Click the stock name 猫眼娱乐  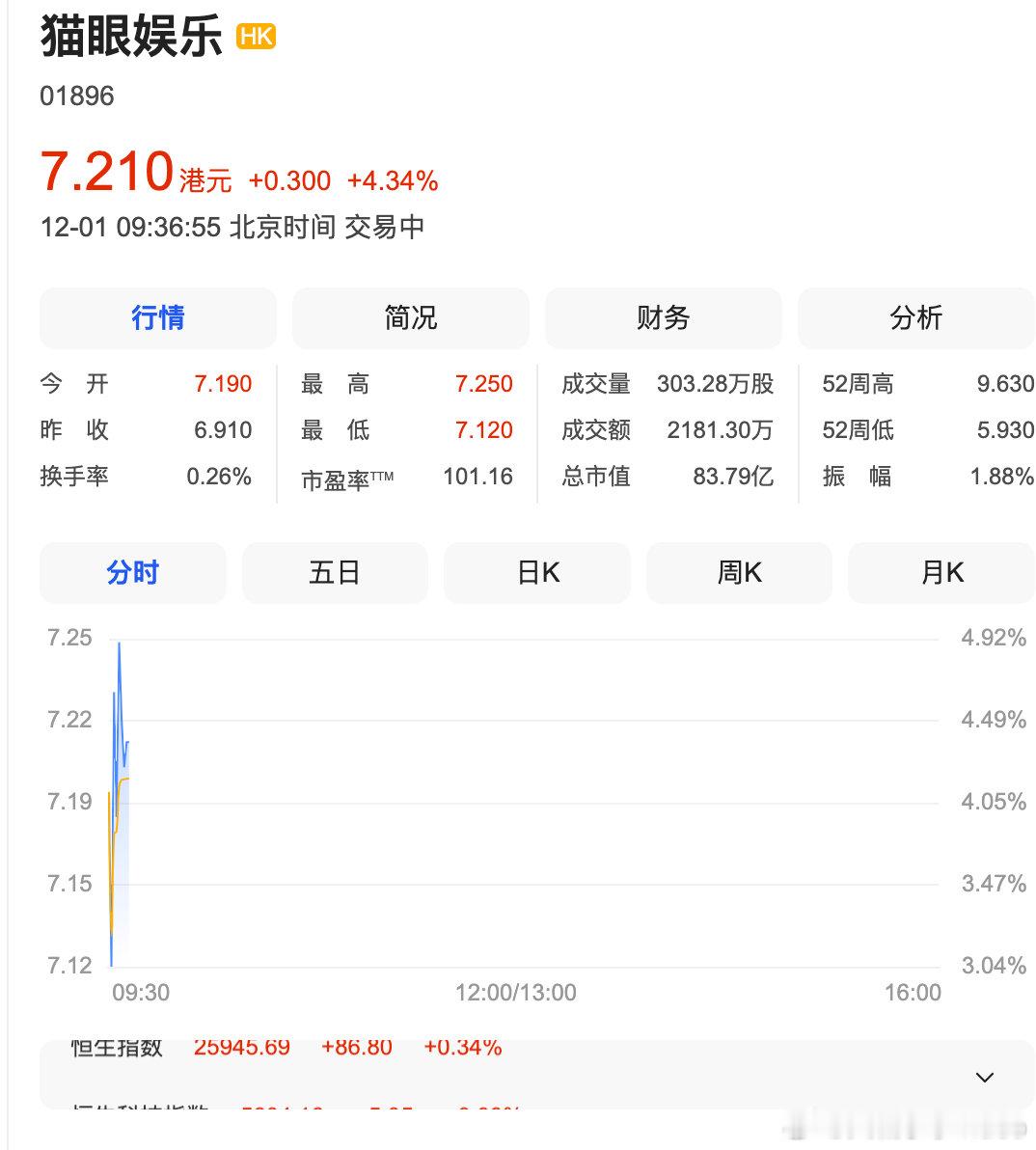(x=131, y=36)
